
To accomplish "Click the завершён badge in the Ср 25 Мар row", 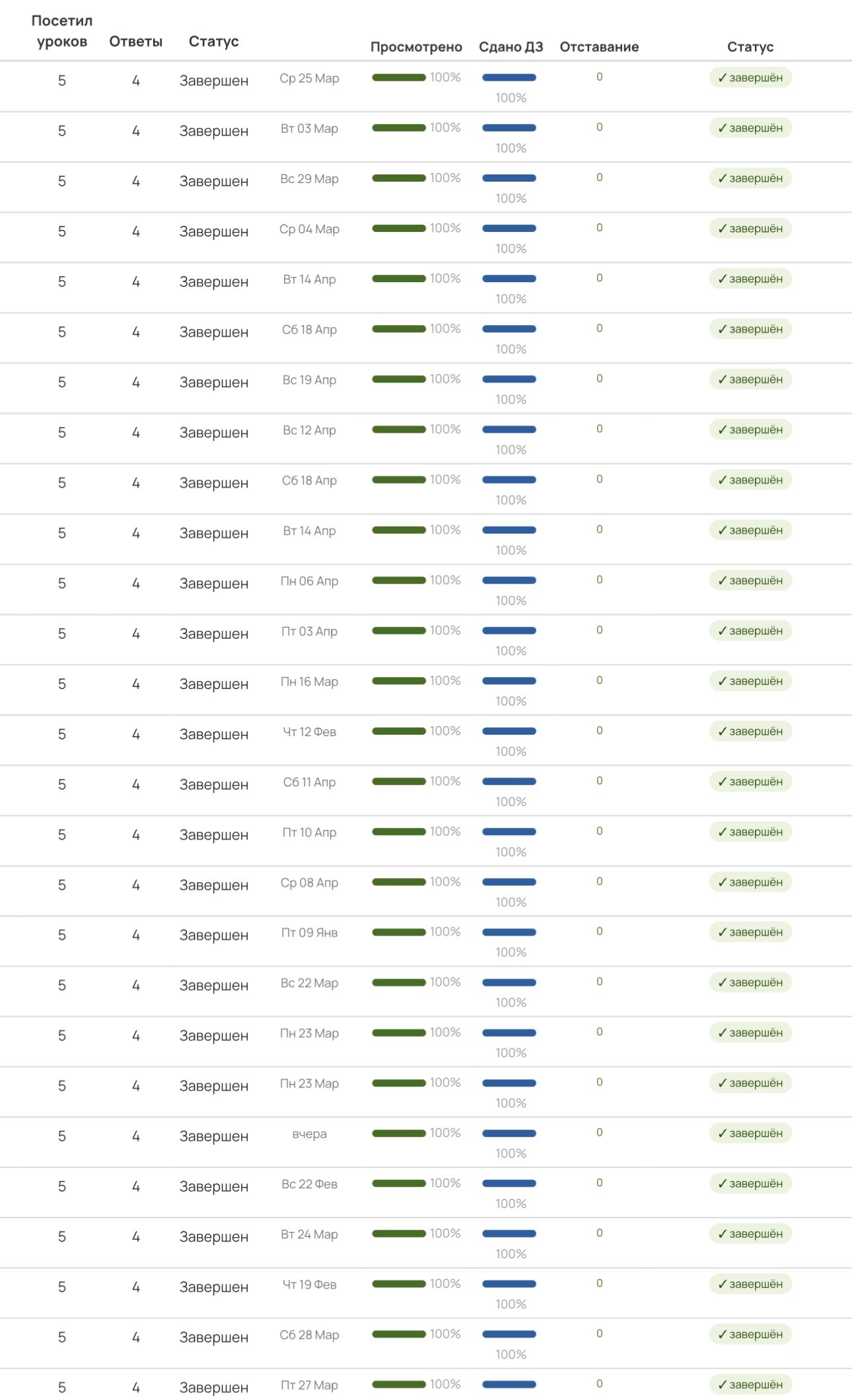I will tap(750, 78).
